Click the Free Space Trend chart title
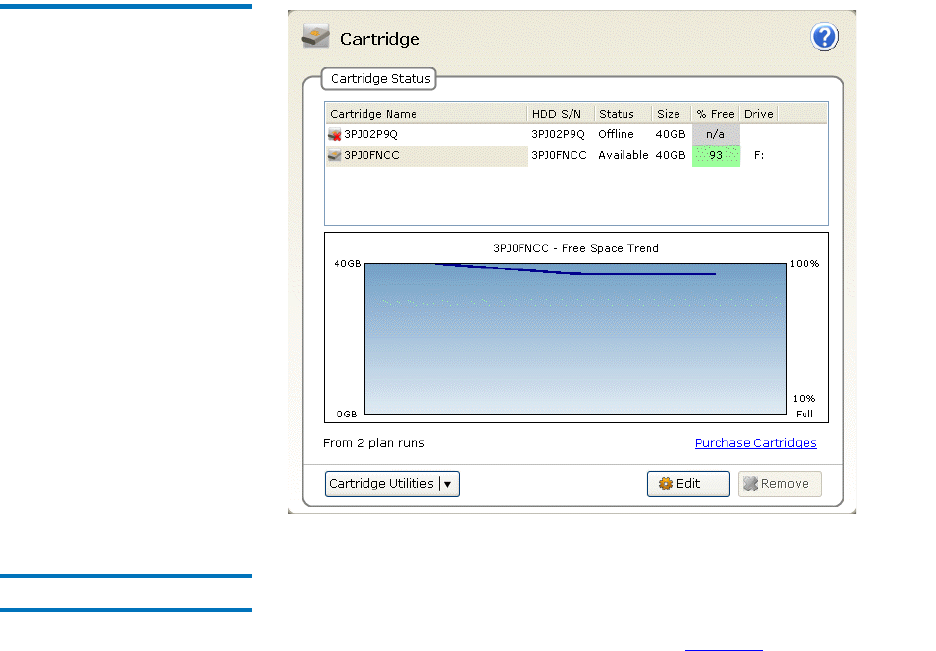This screenshot has height=651, width=936. (576, 248)
